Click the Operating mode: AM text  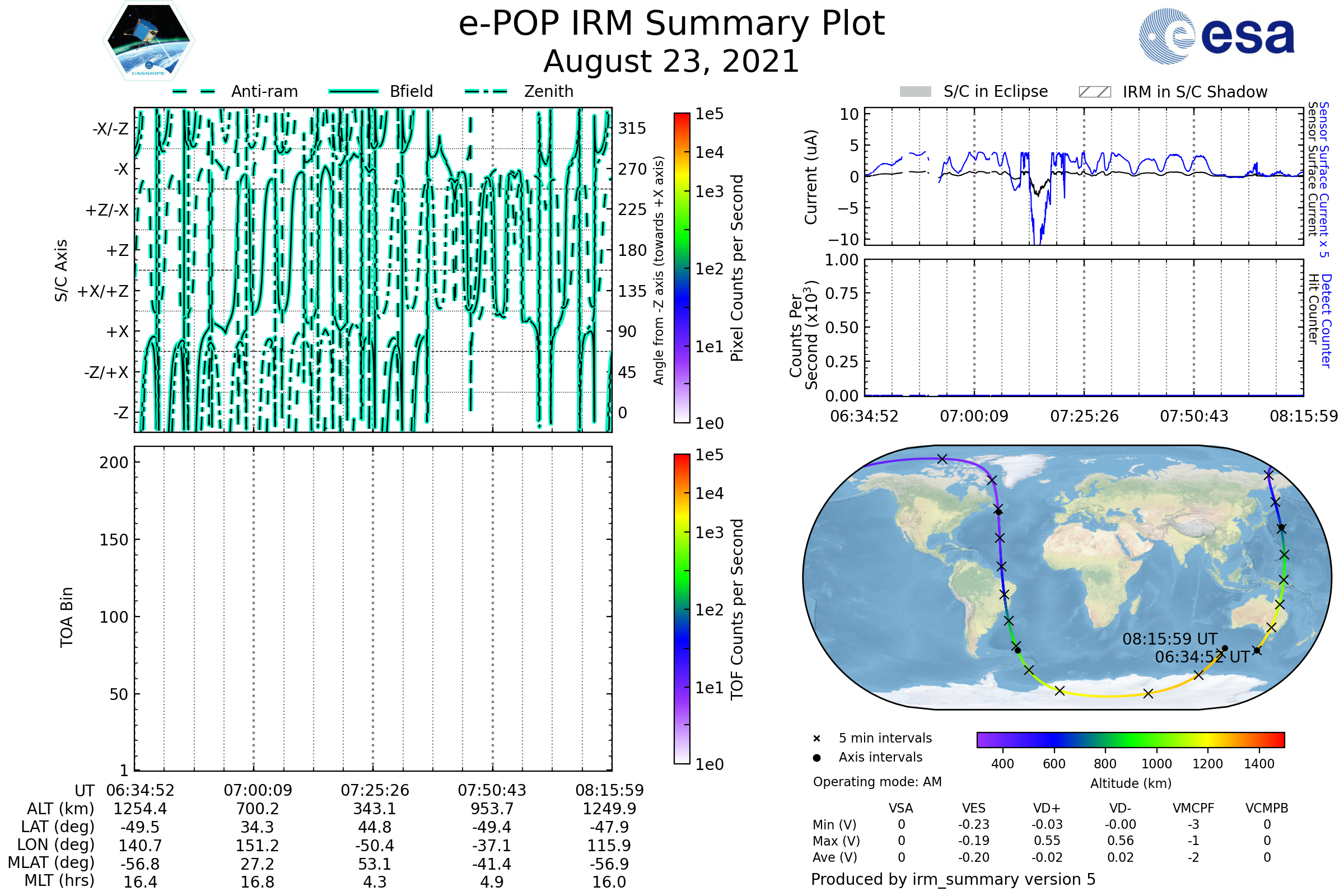click(877, 782)
